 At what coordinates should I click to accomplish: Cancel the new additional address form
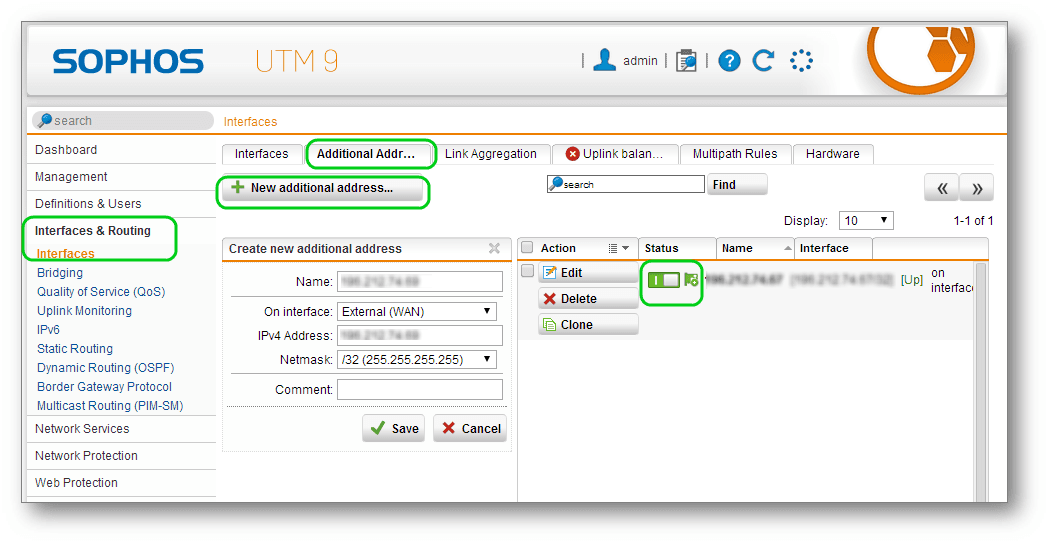pos(471,429)
